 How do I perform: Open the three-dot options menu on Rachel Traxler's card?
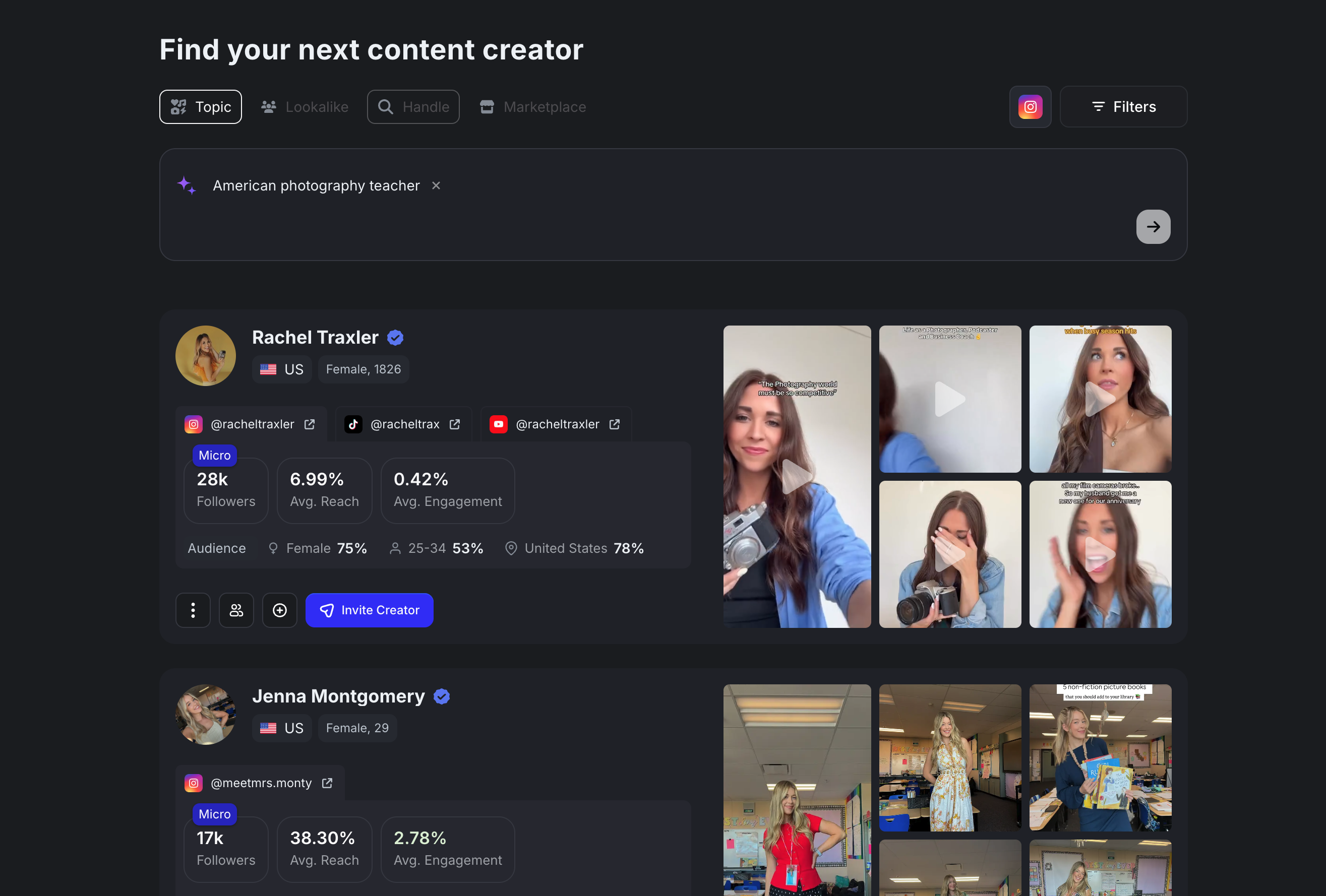193,610
